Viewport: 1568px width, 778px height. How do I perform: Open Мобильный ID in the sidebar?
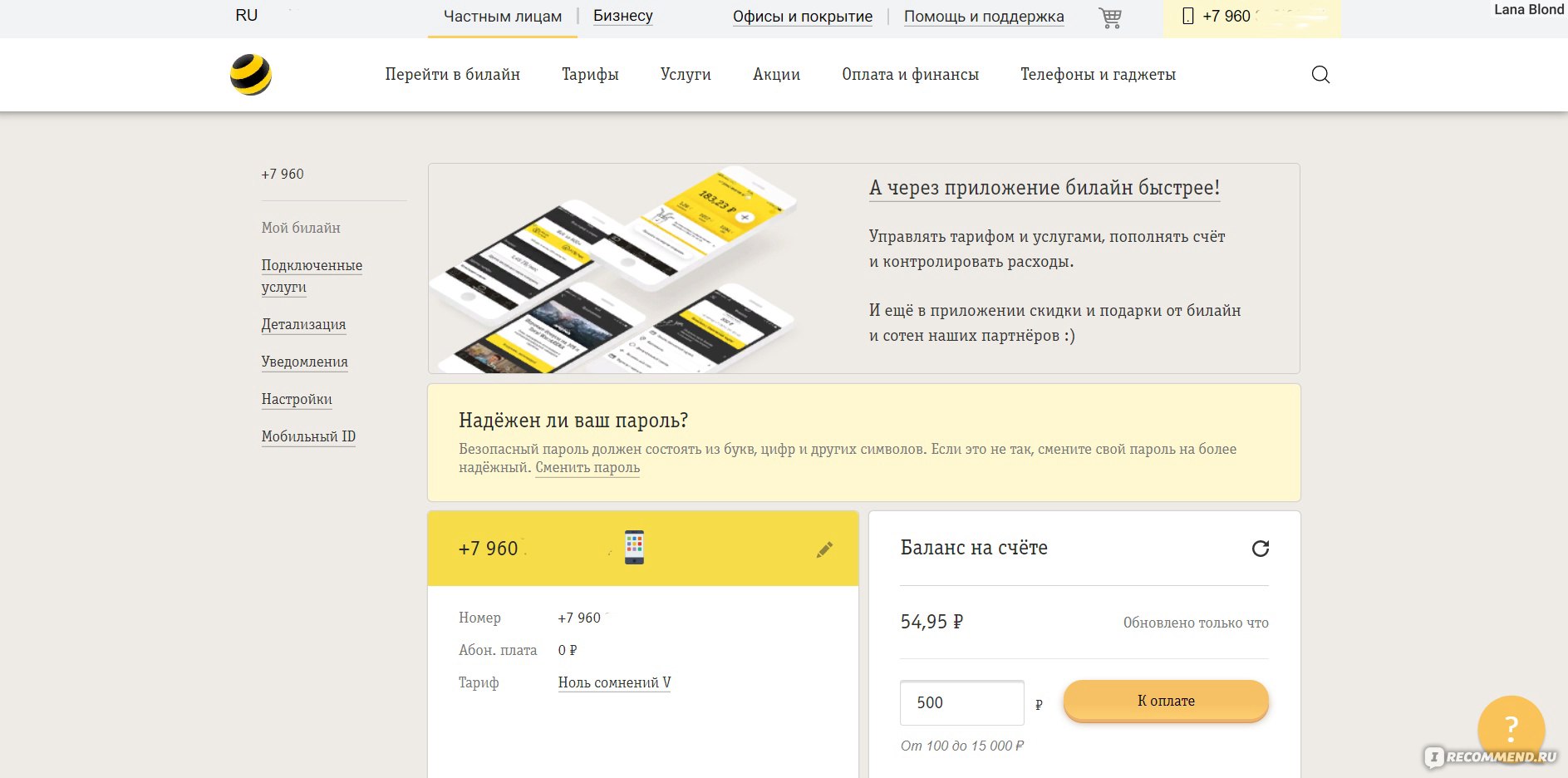pos(308,436)
